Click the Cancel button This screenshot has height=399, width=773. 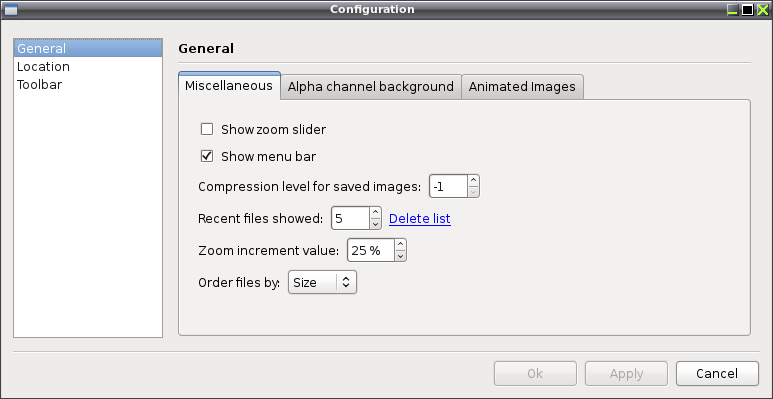click(x=717, y=374)
